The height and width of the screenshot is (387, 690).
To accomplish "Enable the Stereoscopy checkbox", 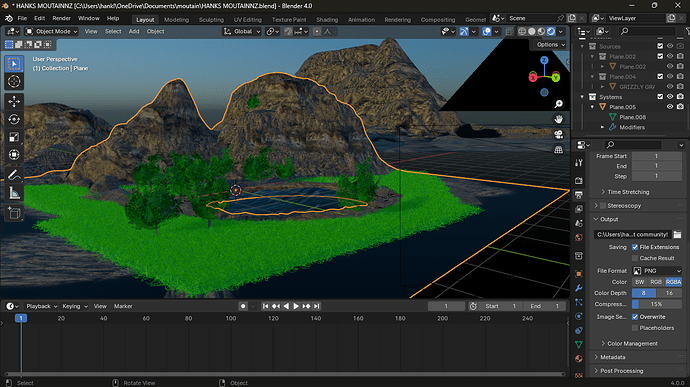I will (603, 206).
